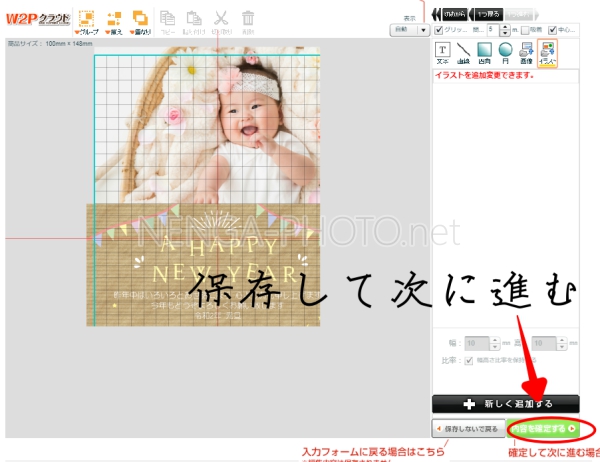Select the baby photo on the canvas
The width and height of the screenshot is (600, 462).
click(x=207, y=125)
